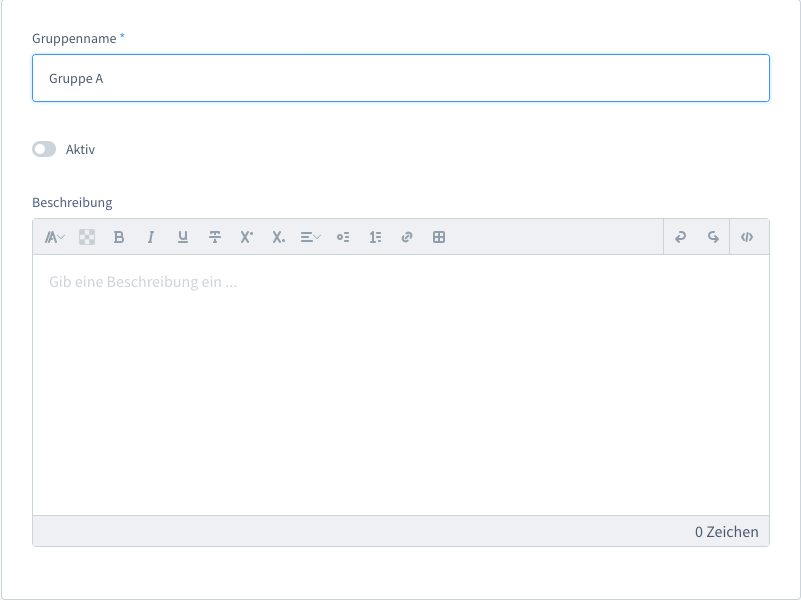Apply underline formatting
Viewport: 801px width, 600px height.
(183, 237)
